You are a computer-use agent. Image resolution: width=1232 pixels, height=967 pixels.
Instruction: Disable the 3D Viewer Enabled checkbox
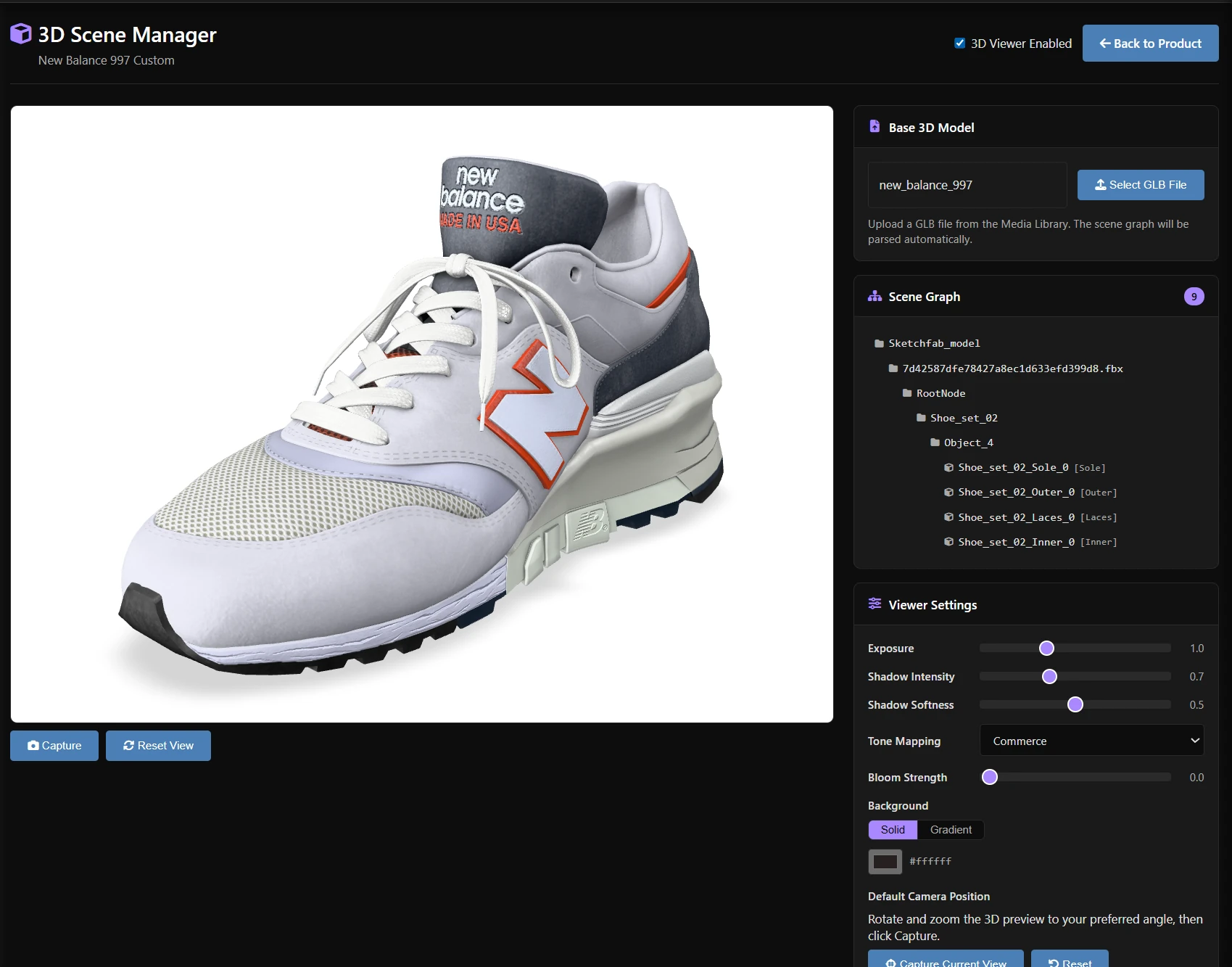959,43
